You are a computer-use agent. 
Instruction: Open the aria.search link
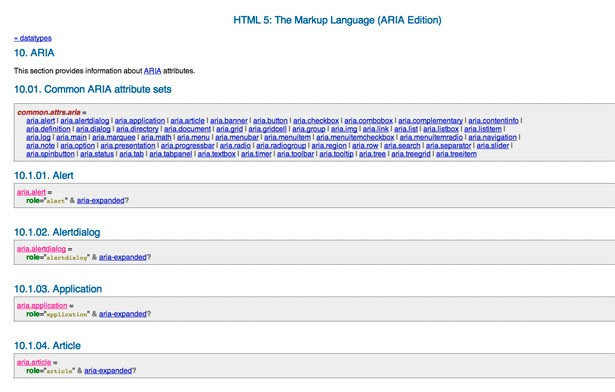click(x=402, y=145)
